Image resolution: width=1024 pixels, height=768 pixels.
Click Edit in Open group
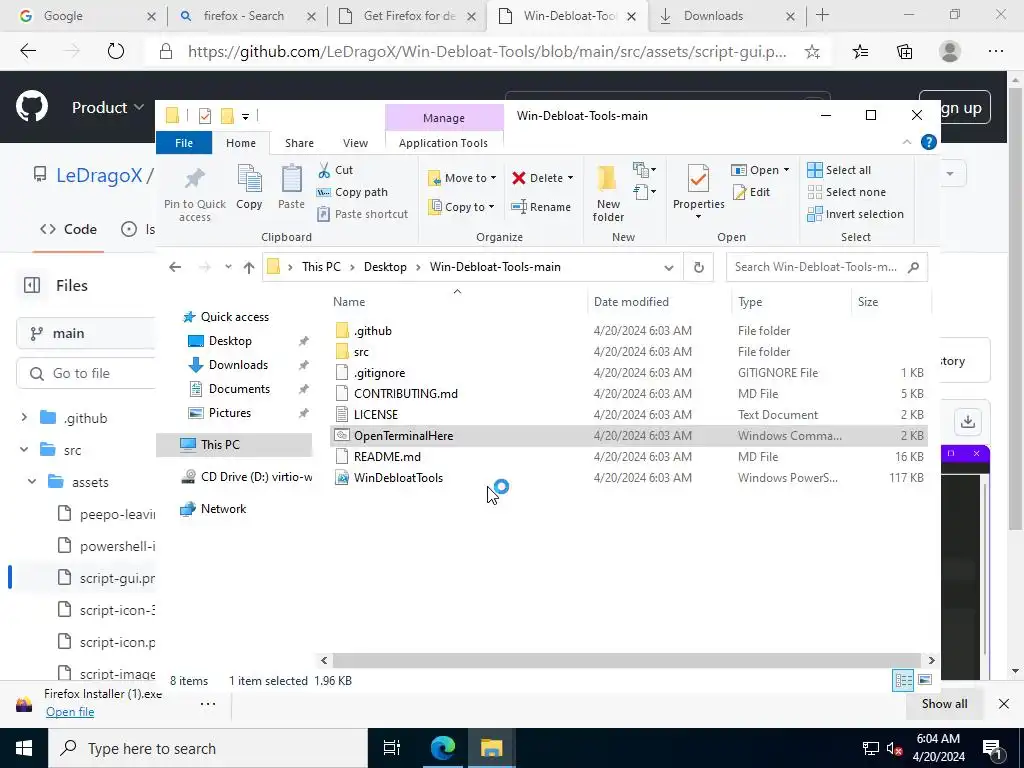[751, 192]
